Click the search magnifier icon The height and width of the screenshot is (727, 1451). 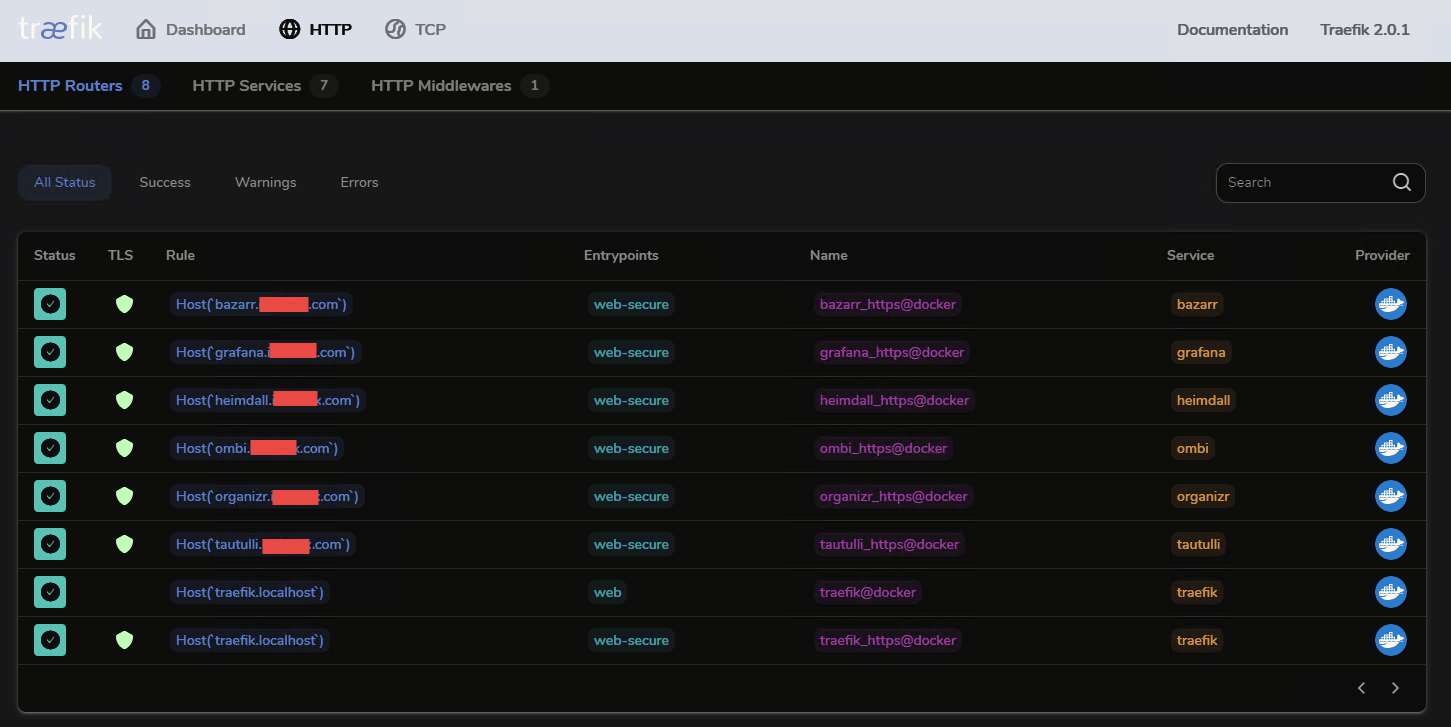(x=1402, y=182)
